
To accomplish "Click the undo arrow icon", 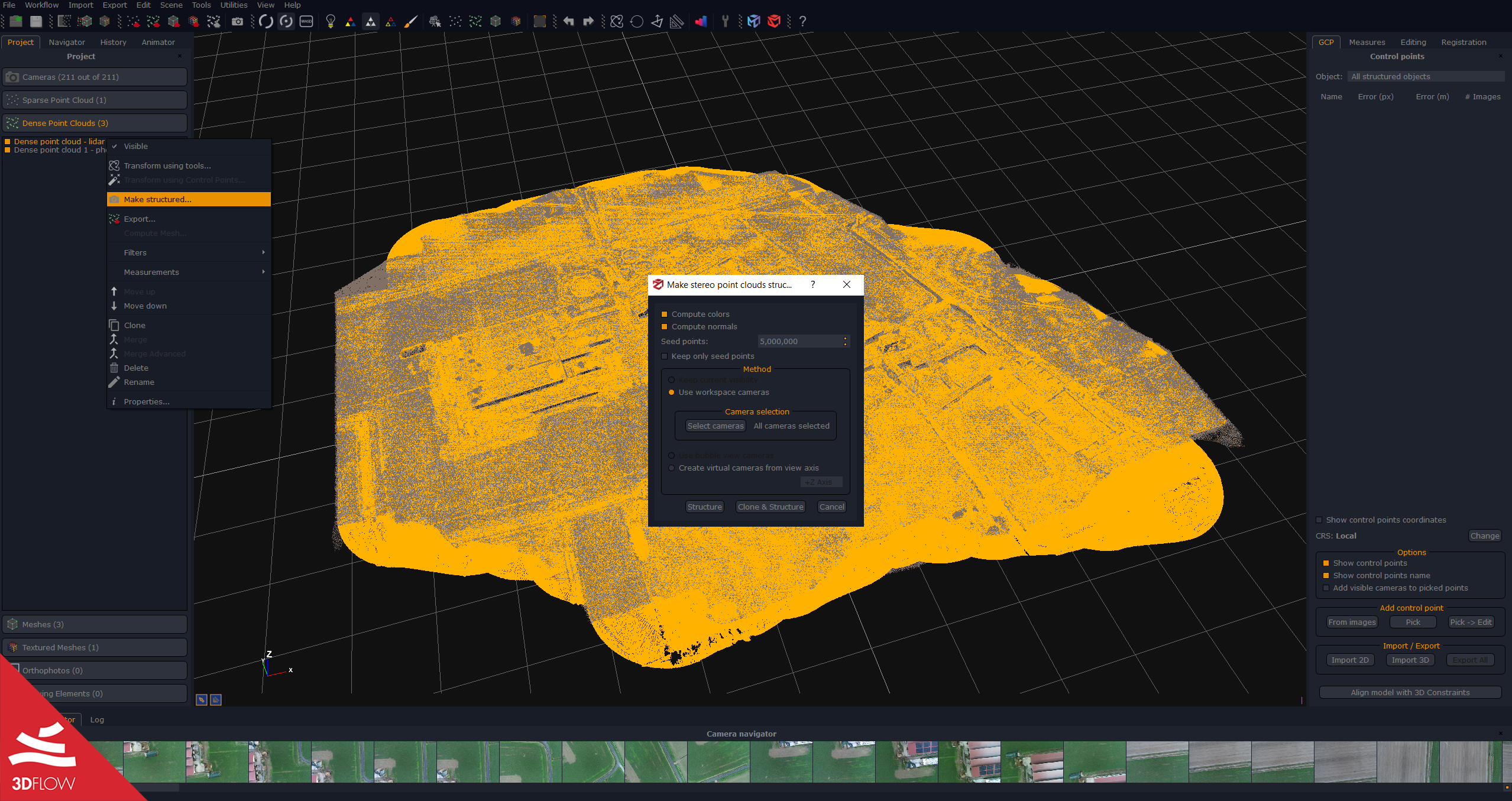I will pyautogui.click(x=568, y=21).
